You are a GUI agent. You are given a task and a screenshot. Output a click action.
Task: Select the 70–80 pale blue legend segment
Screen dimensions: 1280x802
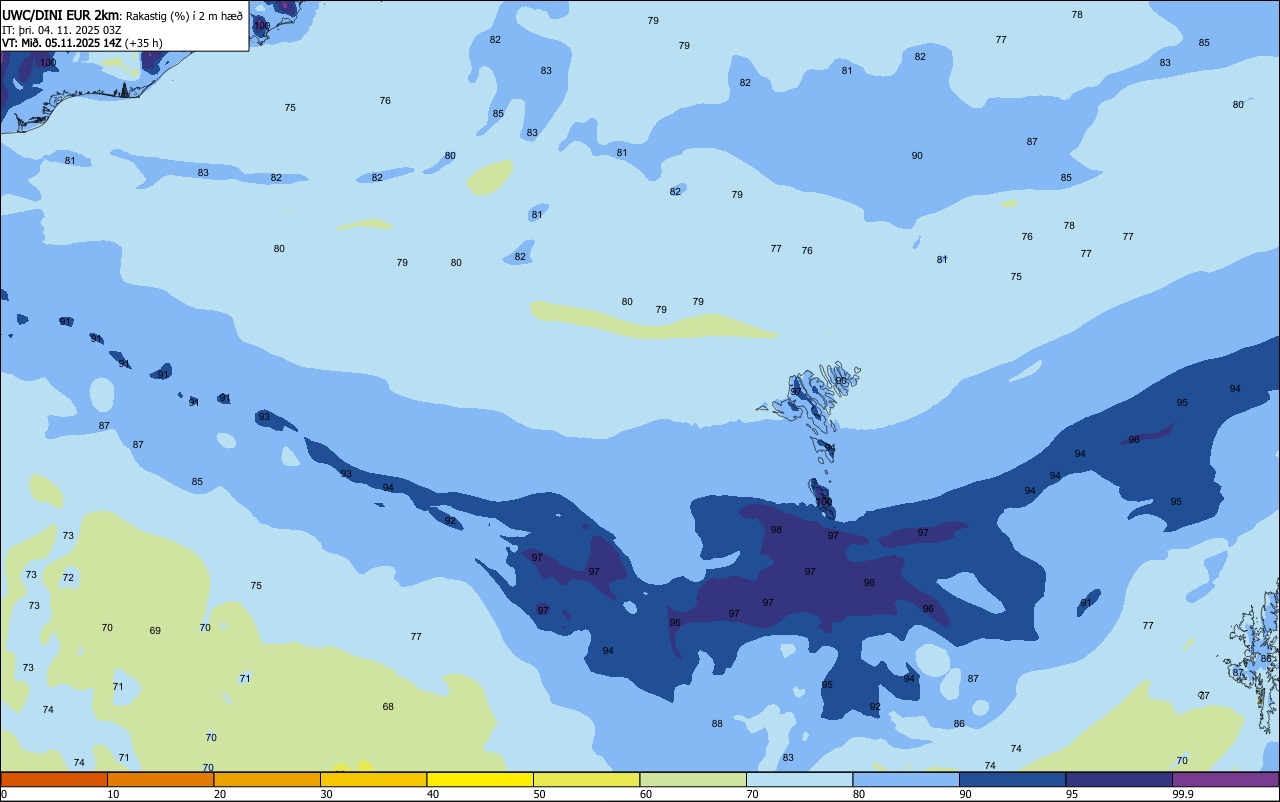pos(799,779)
